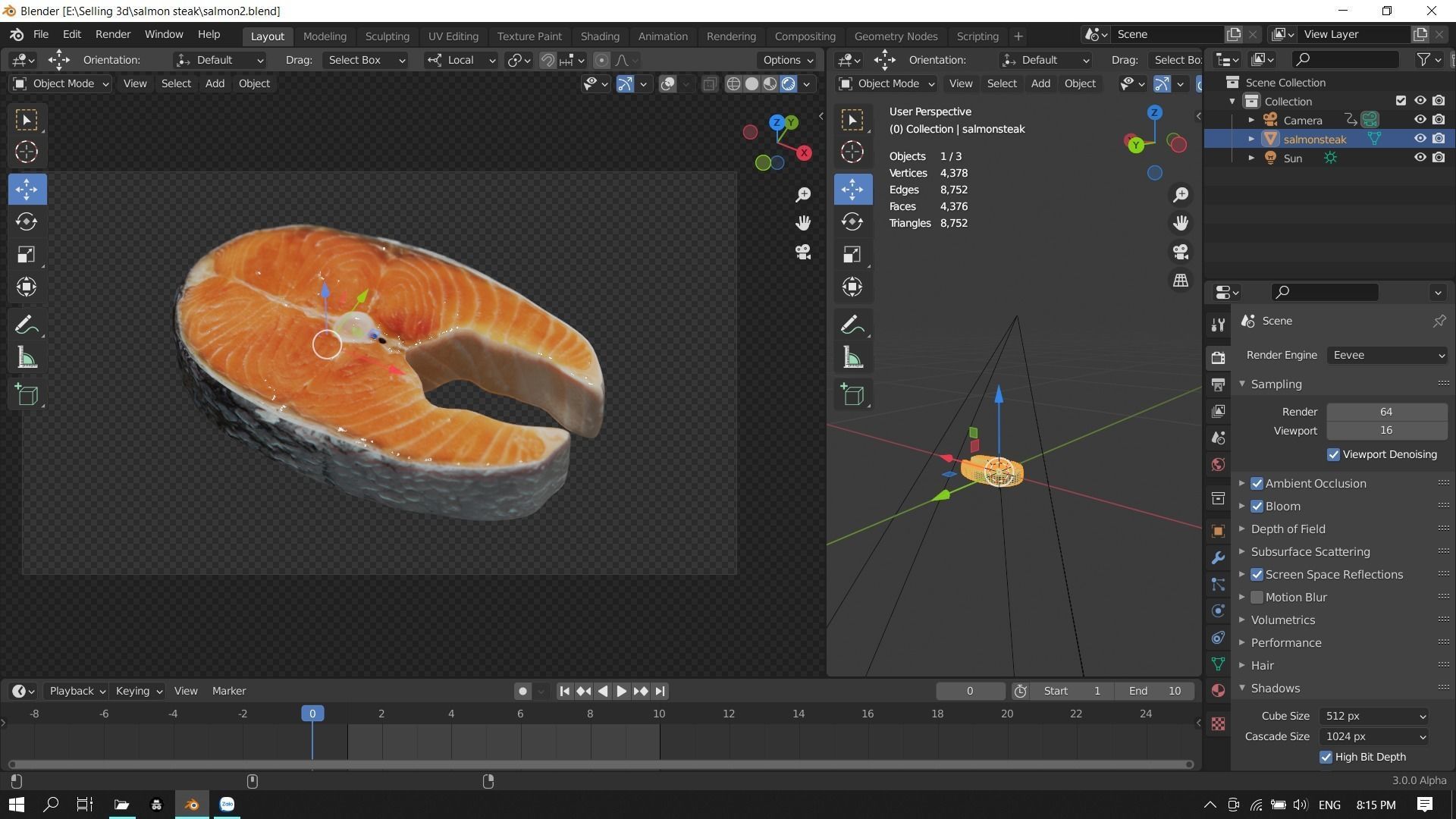
Task: Switch to the Shading workspace tab
Action: (600, 36)
